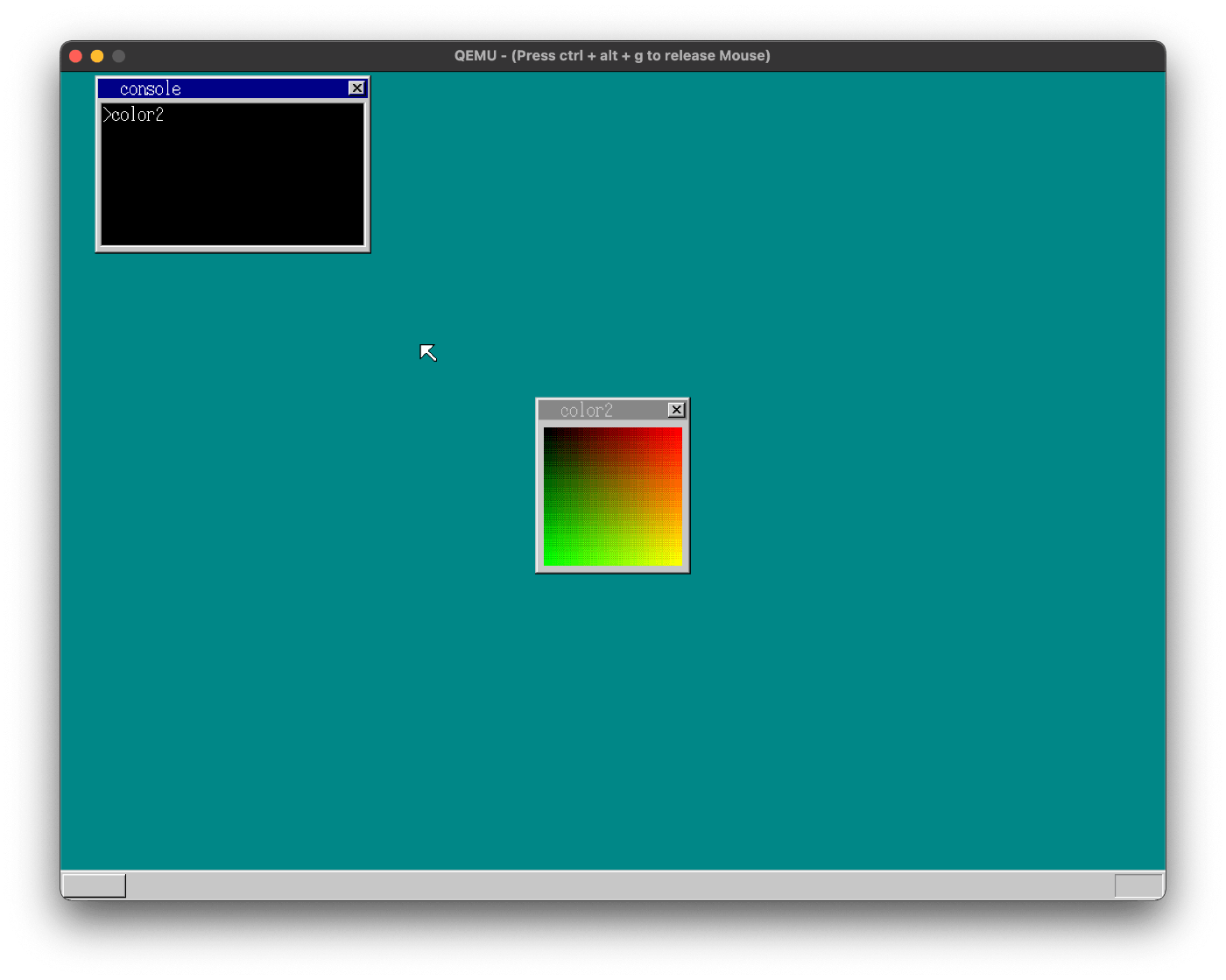
Task: Close the color2 window
Action: (676, 410)
